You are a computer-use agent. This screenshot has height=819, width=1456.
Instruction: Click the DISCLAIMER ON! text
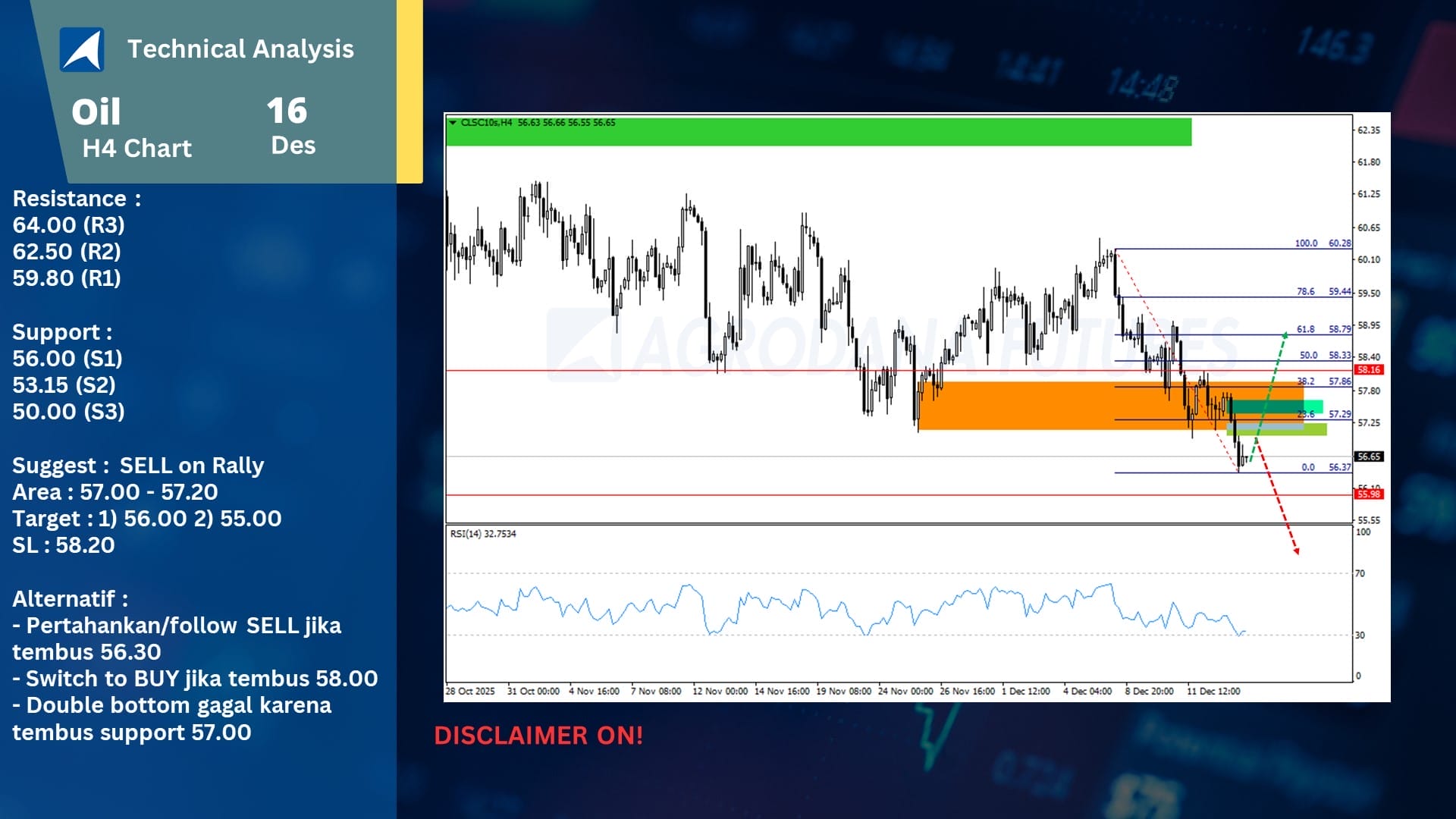538,735
